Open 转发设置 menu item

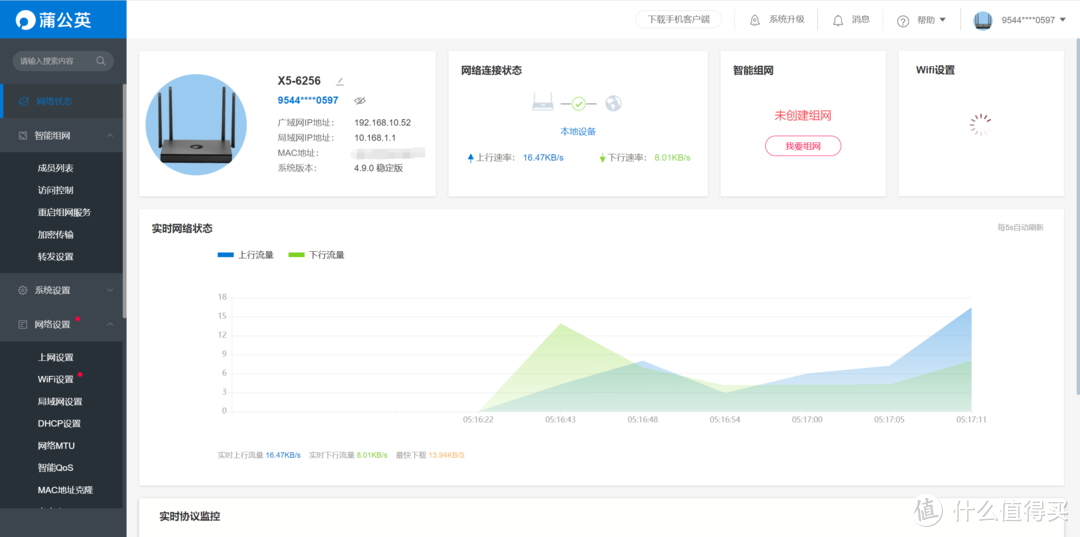pos(56,256)
